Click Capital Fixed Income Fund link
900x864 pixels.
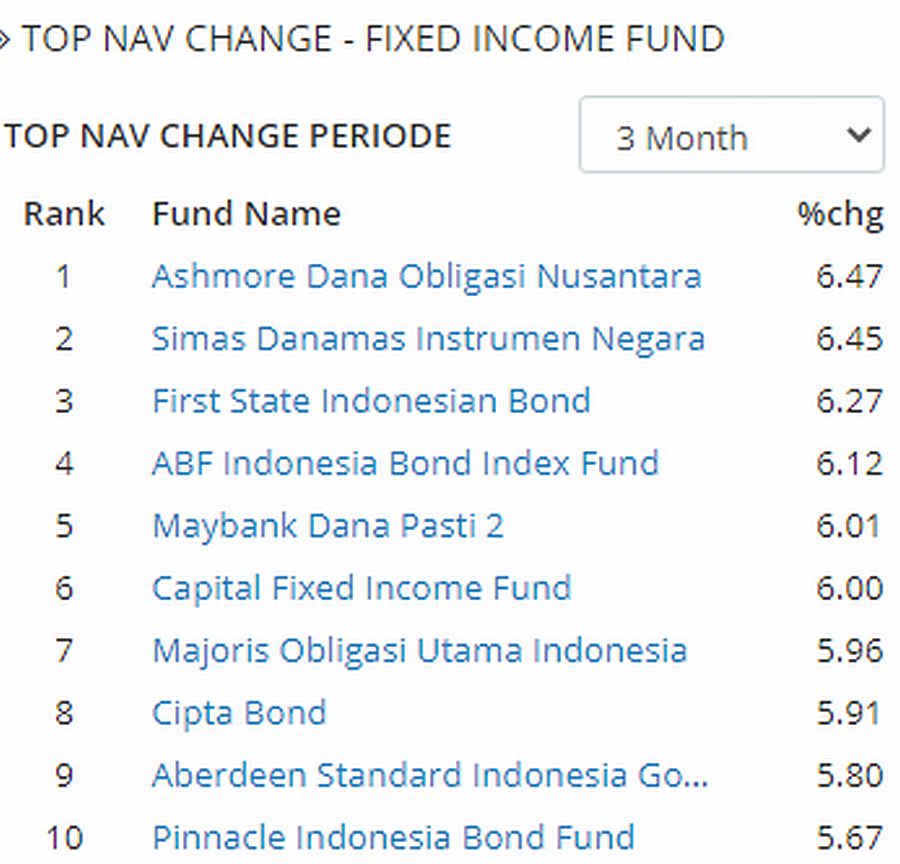[x=361, y=588]
